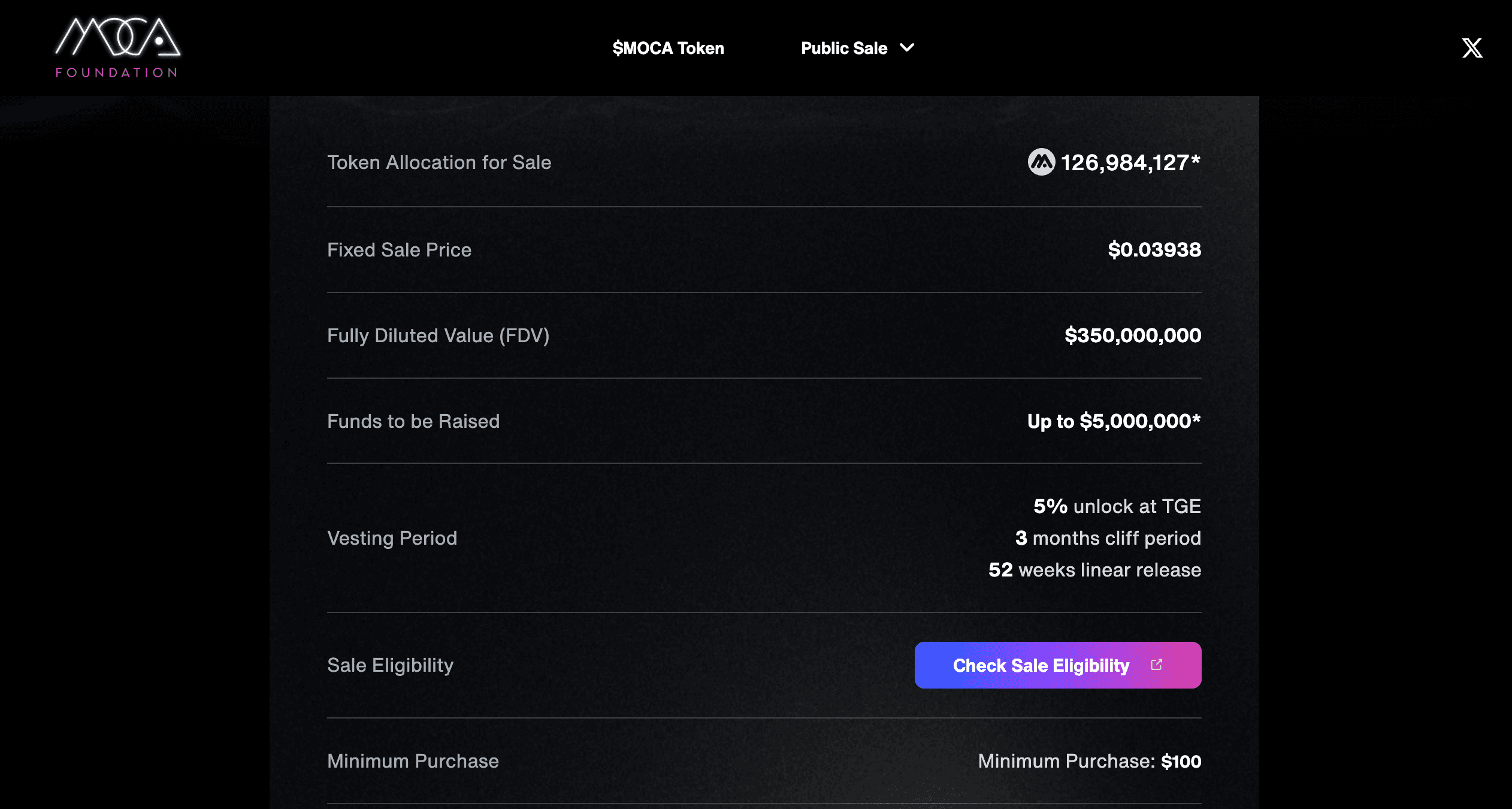This screenshot has height=809, width=1512.
Task: Click the Moca Foundation logo
Action: tap(117, 47)
